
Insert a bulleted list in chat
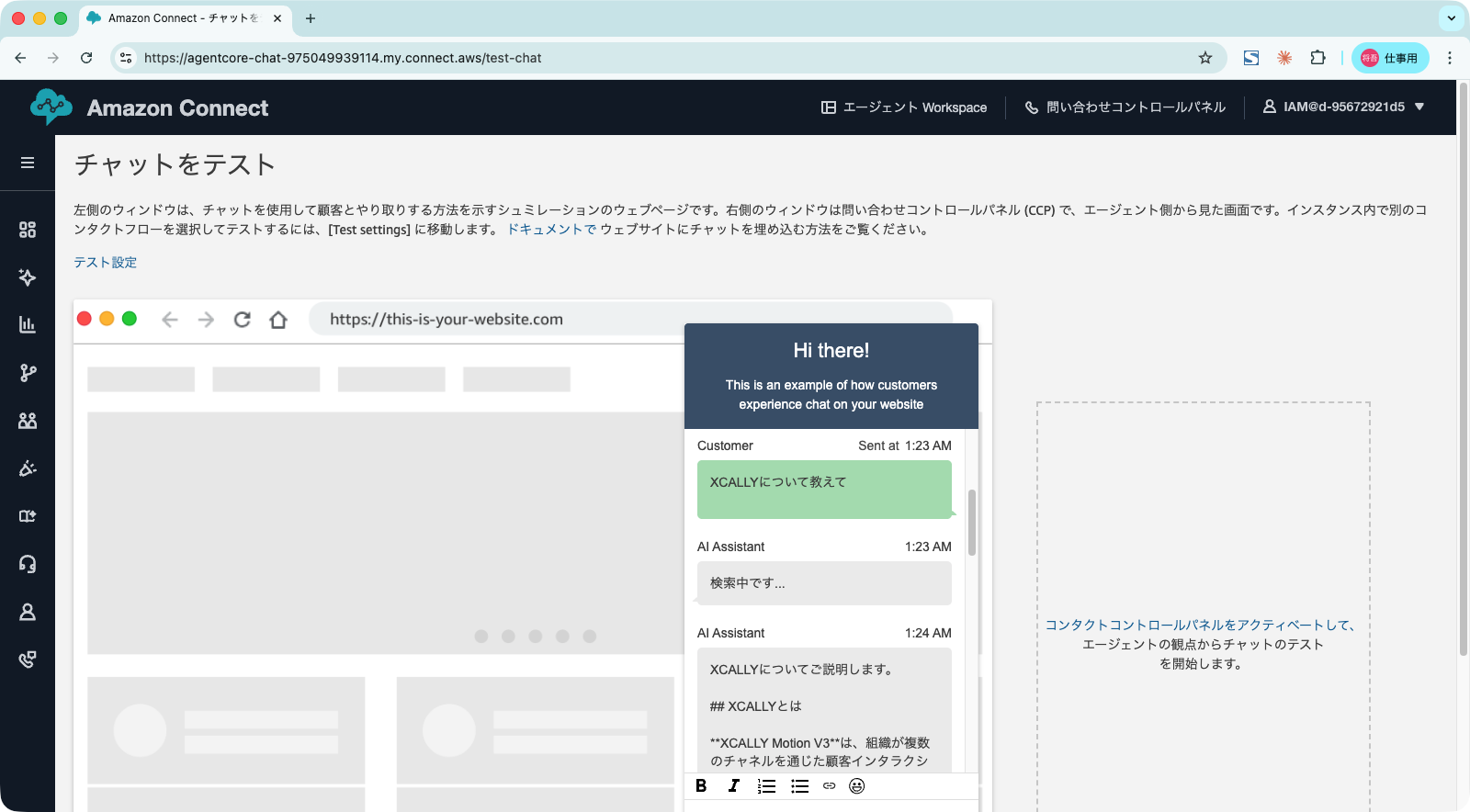[x=799, y=786]
